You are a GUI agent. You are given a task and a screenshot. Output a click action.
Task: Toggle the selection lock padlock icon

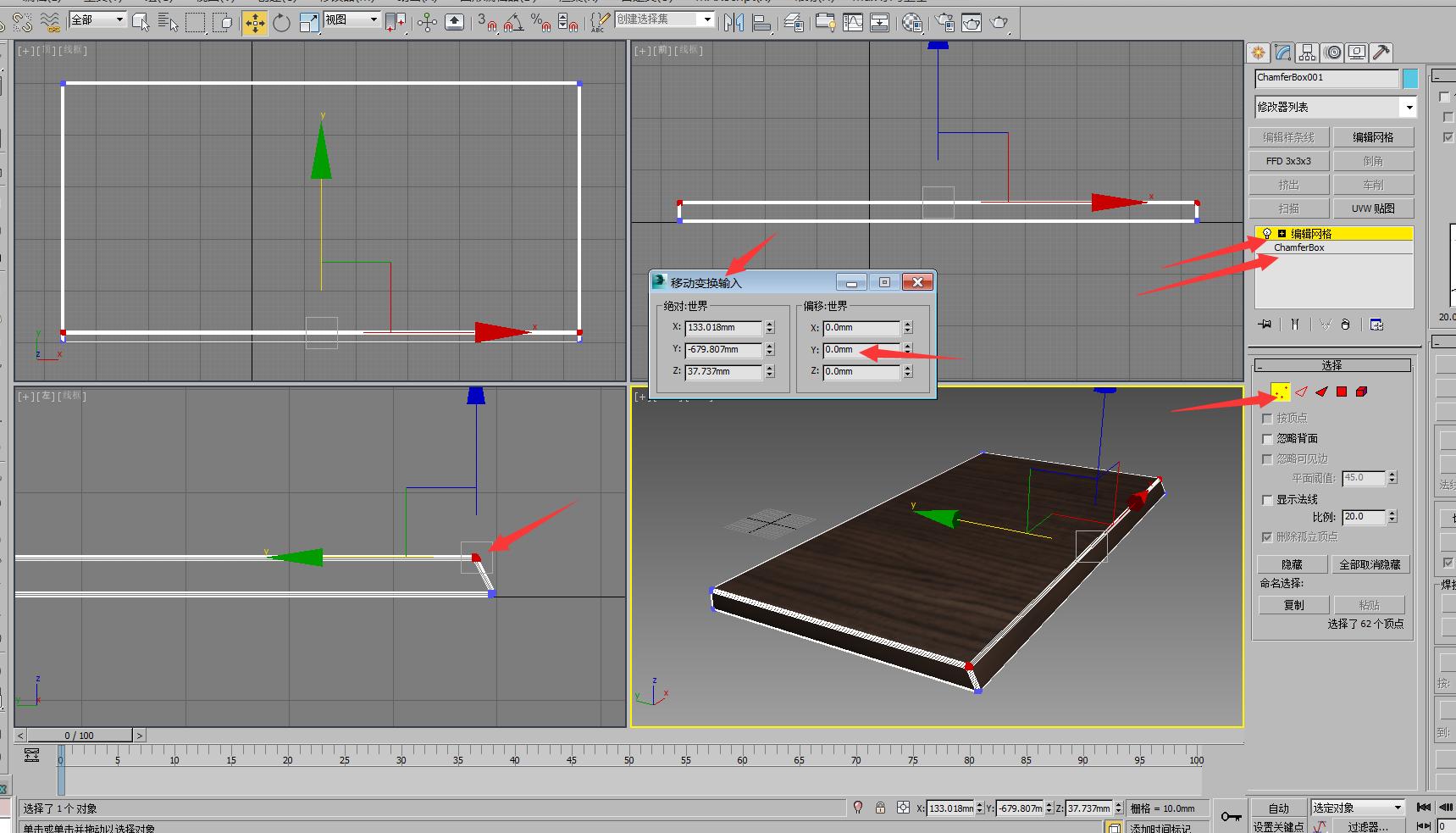click(x=881, y=808)
